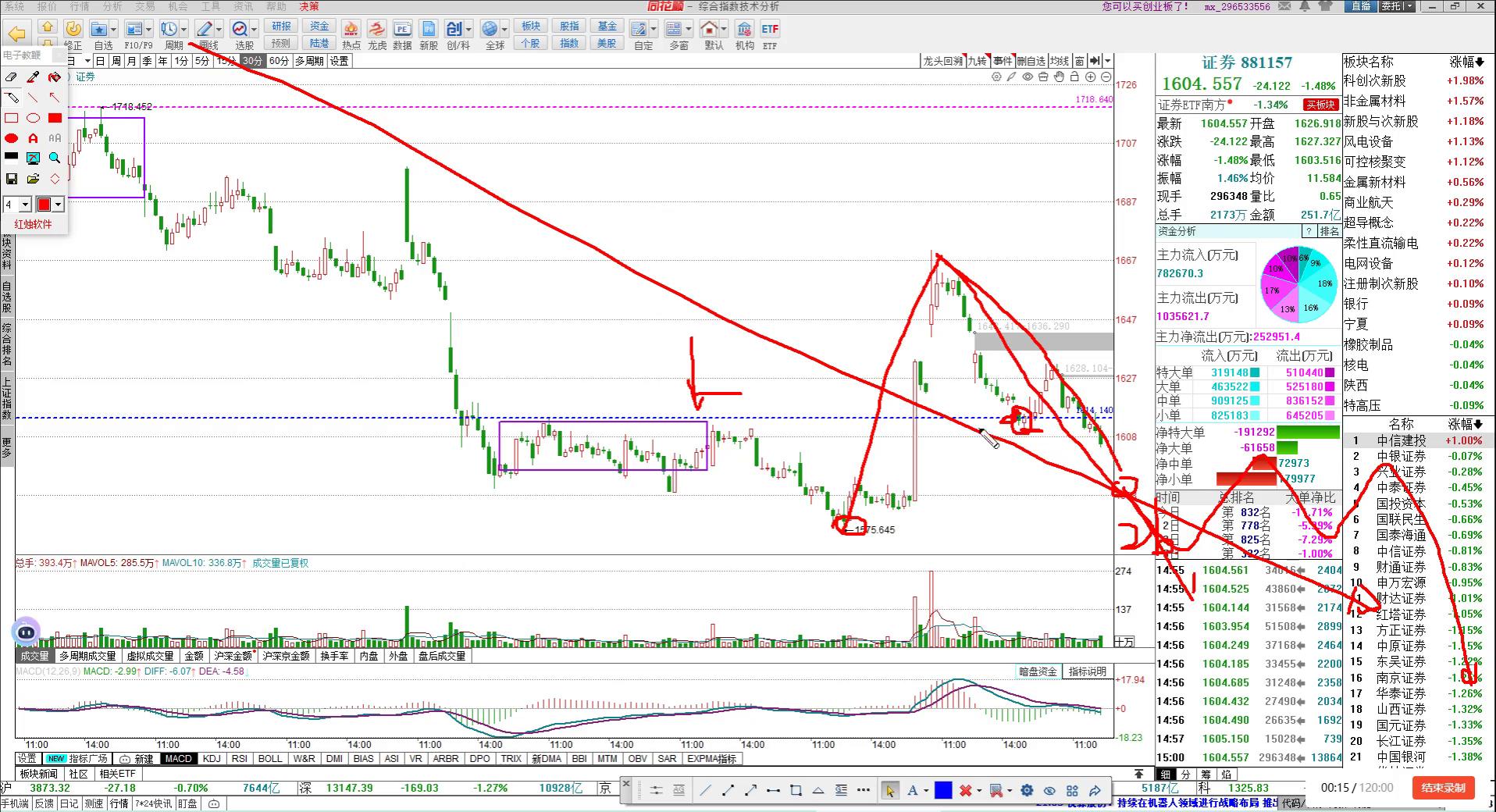
Task: Switch chart period to 60分
Action: click(279, 61)
